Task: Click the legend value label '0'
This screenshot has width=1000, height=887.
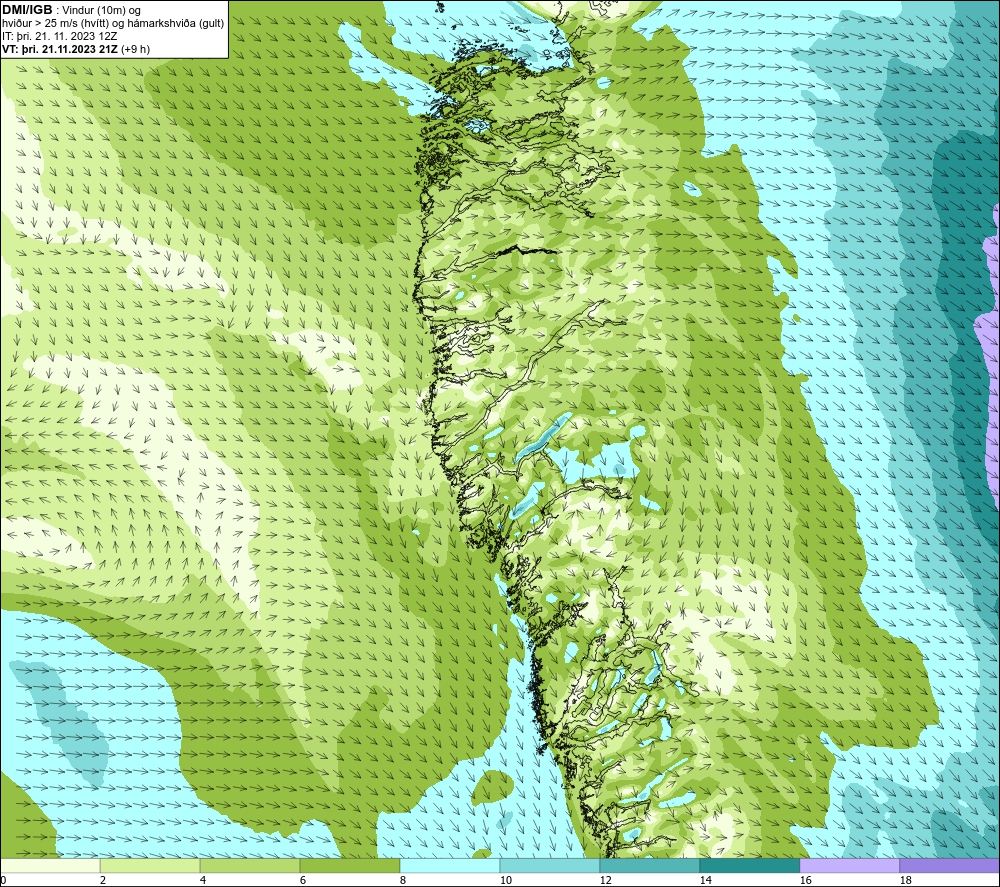Action: click(x=3, y=881)
